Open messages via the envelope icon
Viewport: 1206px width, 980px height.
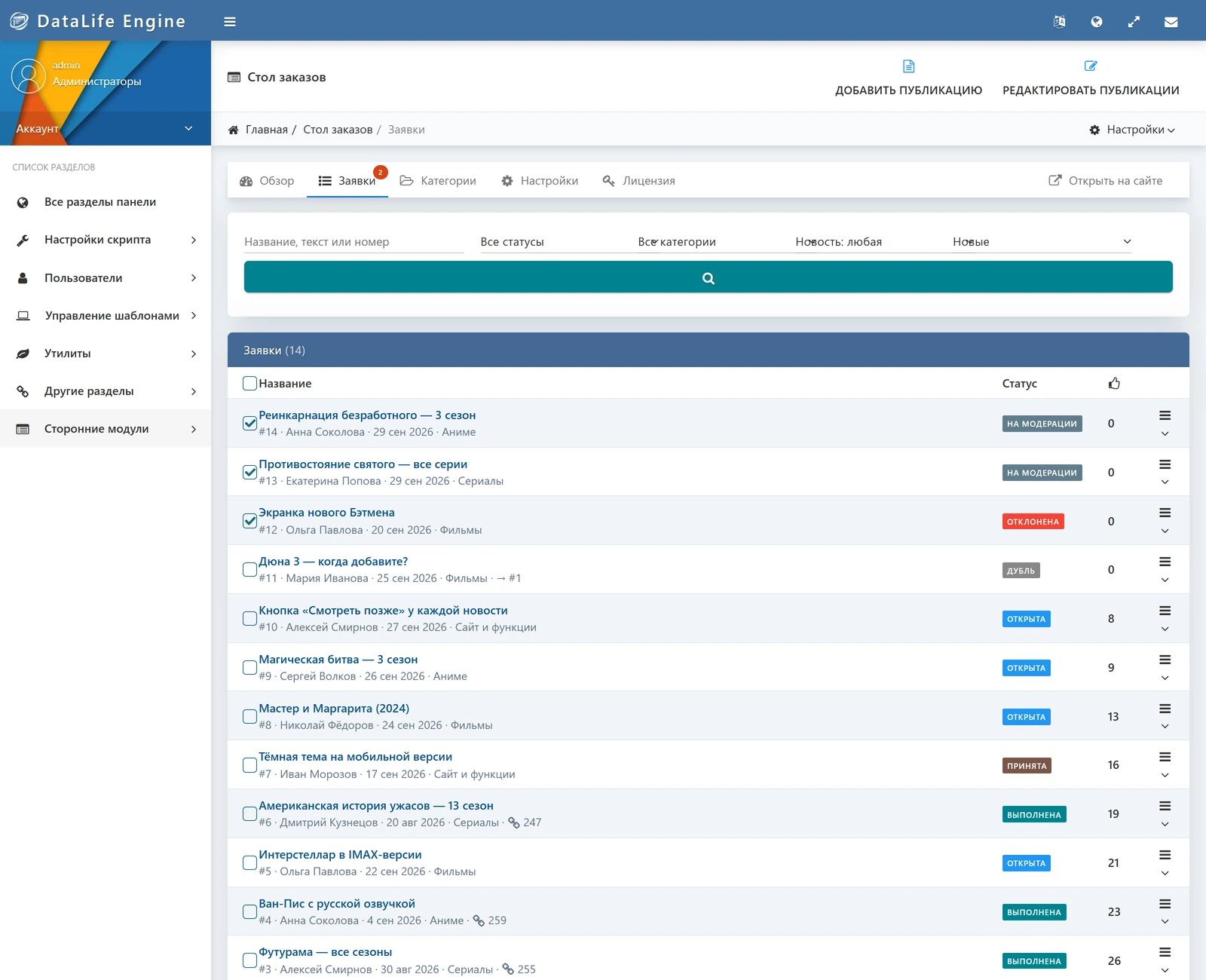[x=1171, y=22]
